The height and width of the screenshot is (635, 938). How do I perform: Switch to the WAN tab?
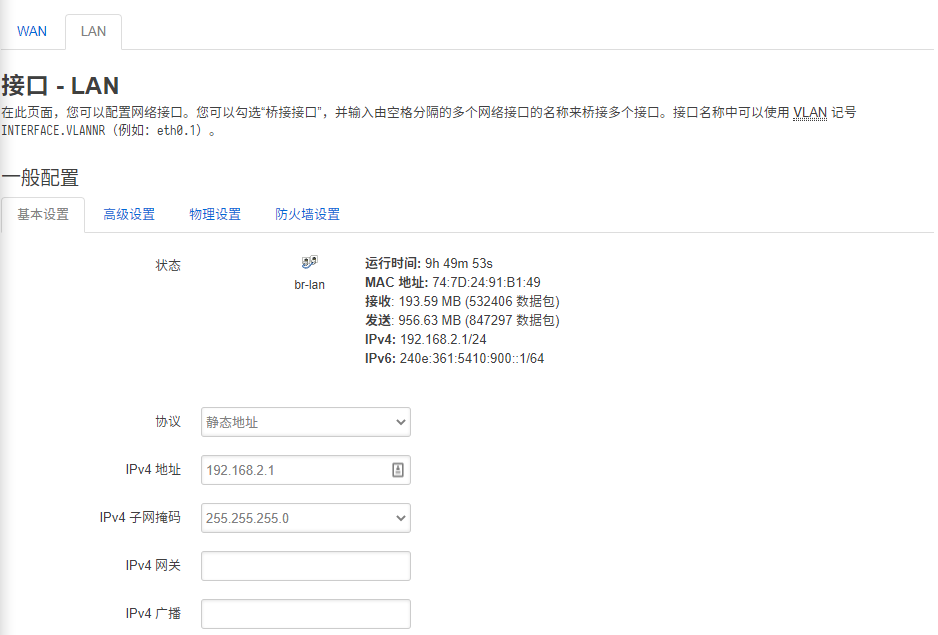click(32, 31)
